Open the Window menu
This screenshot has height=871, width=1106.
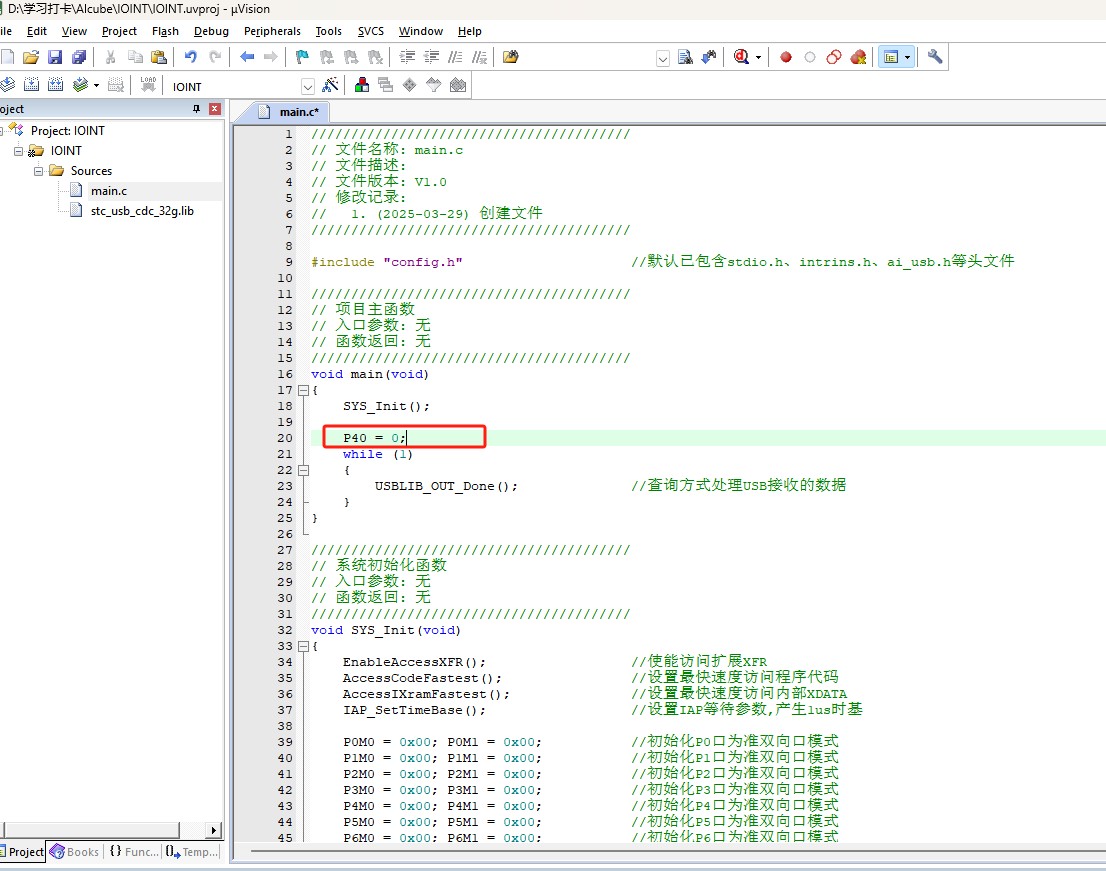tap(420, 31)
